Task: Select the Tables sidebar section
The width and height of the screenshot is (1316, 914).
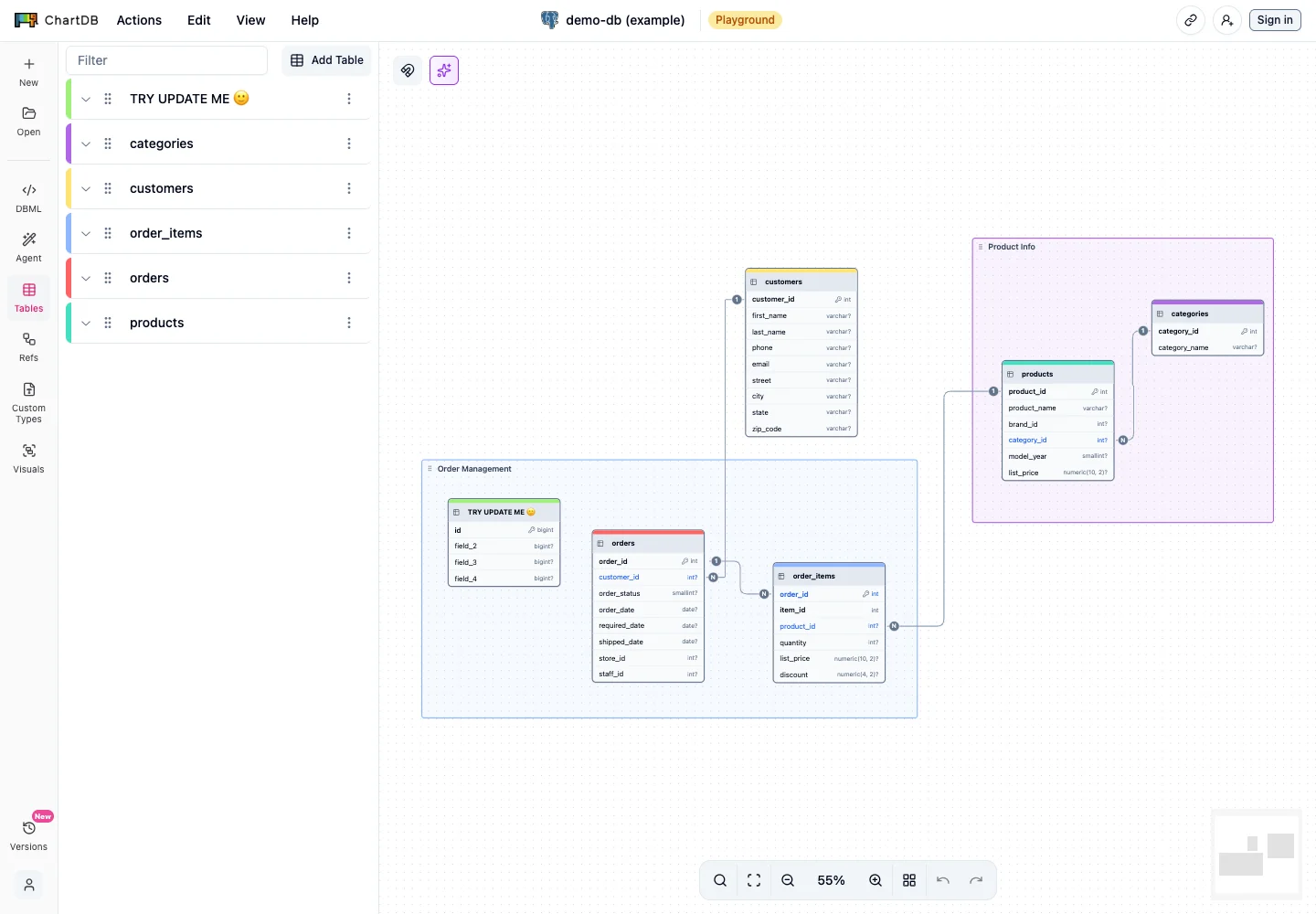Action: pos(29,297)
